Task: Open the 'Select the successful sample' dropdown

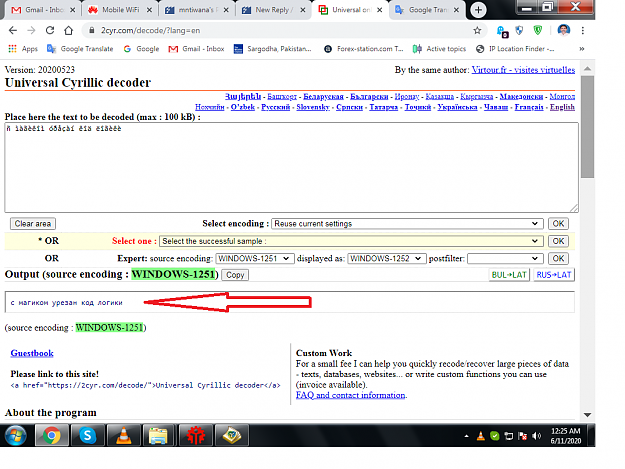Action: (351, 241)
